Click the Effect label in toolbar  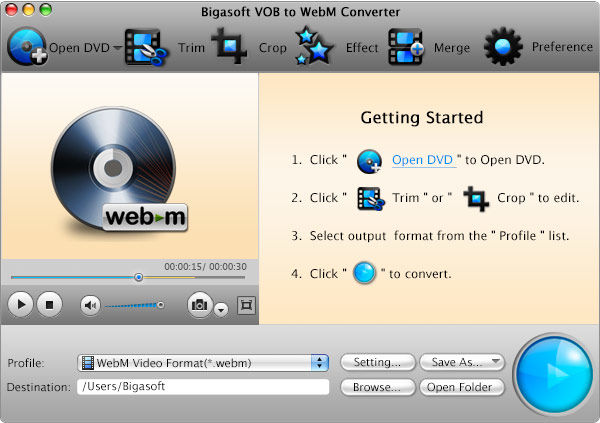pos(362,48)
